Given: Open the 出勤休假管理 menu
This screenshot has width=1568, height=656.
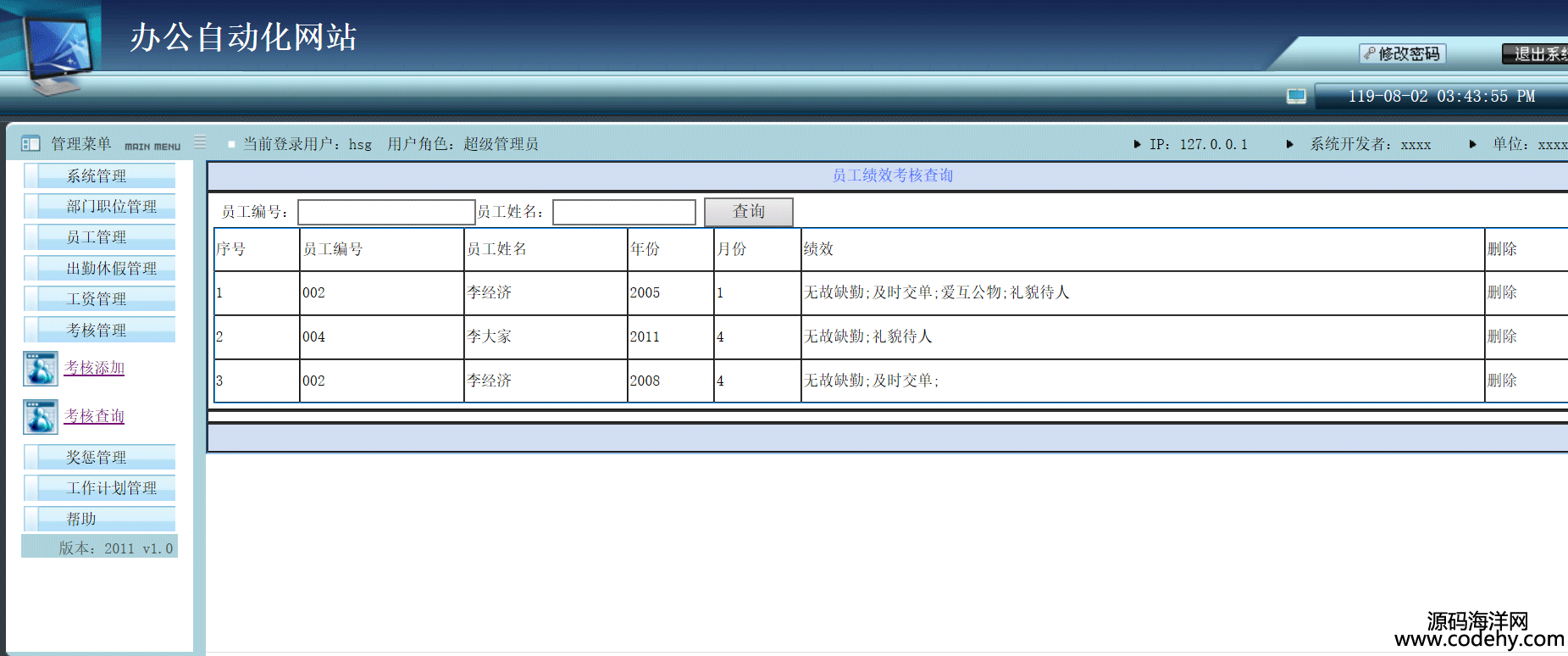Looking at the screenshot, I should (x=111, y=269).
